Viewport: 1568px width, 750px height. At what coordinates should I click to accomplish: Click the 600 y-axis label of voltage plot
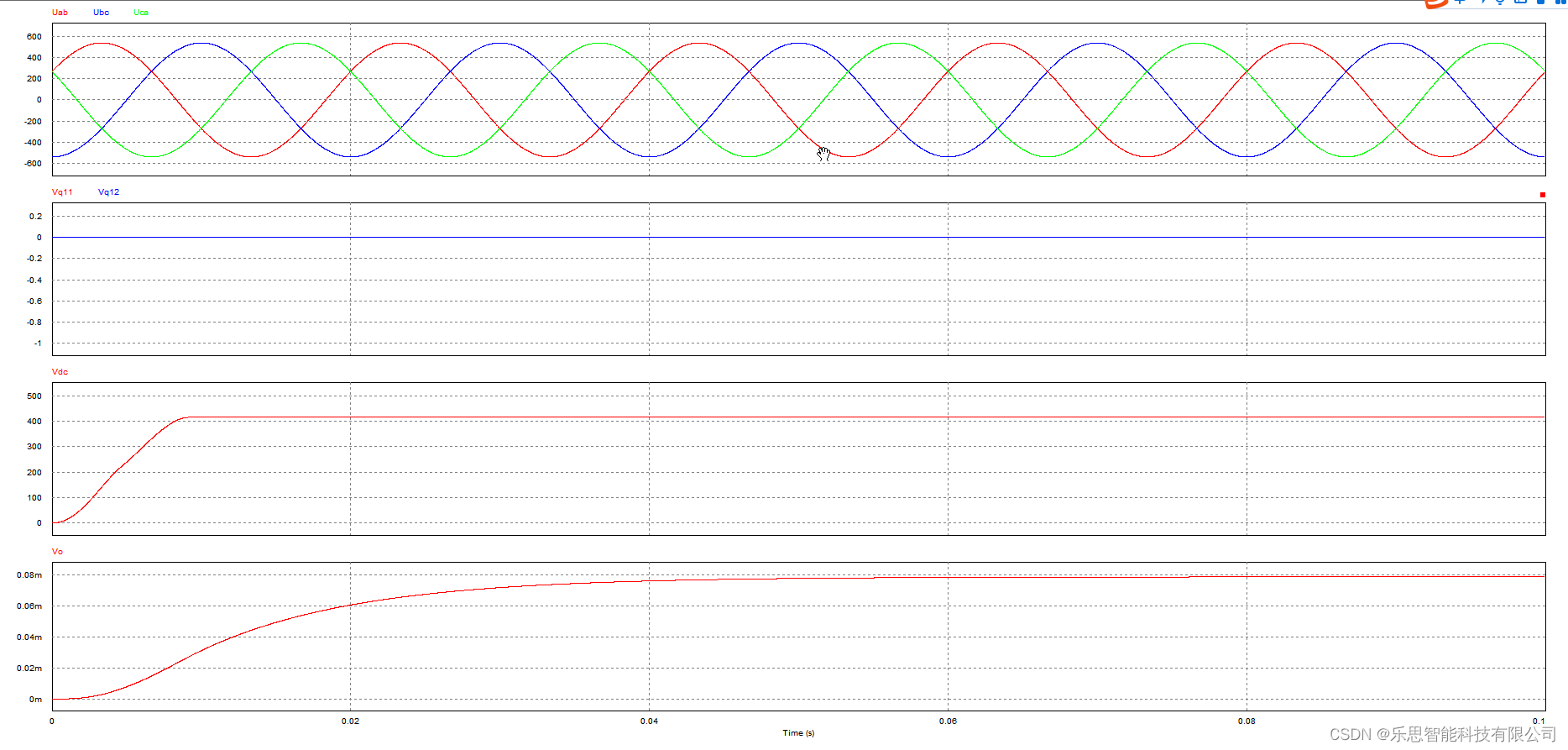34,37
